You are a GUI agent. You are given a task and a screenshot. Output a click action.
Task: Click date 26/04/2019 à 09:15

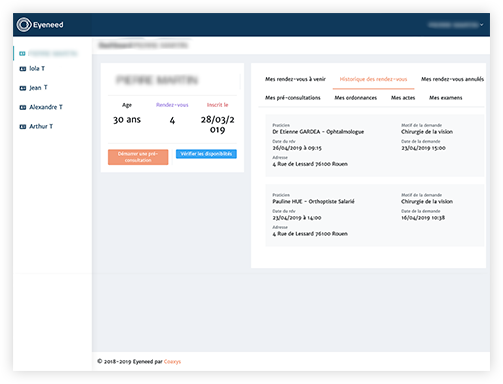click(x=297, y=148)
